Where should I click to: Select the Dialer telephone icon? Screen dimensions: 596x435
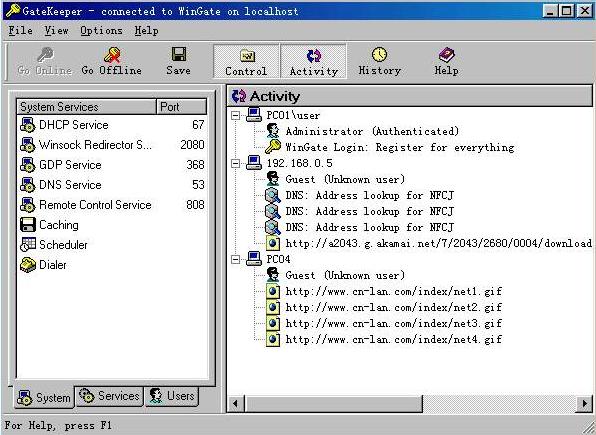click(x=28, y=265)
